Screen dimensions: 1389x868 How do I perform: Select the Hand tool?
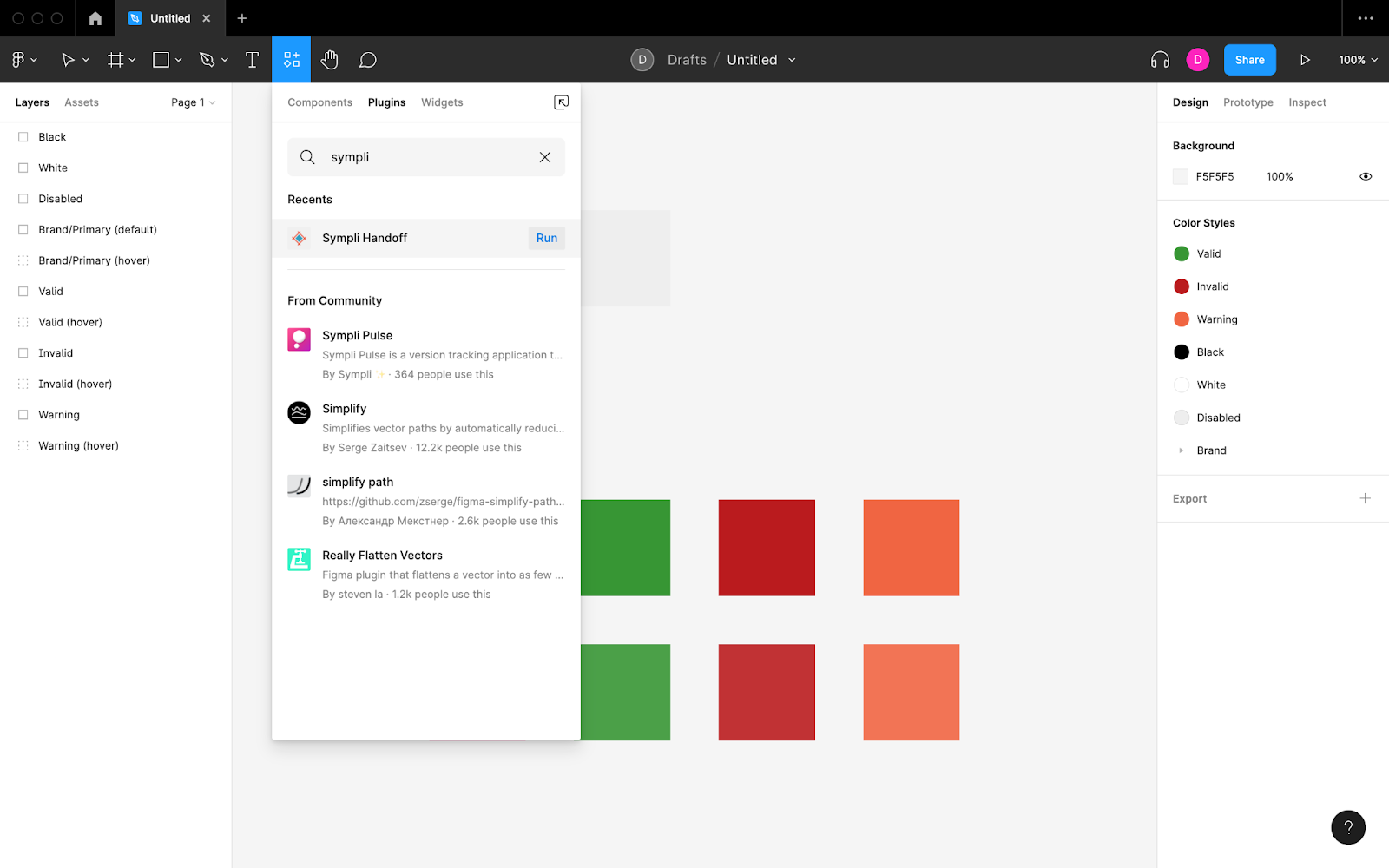coord(330,60)
